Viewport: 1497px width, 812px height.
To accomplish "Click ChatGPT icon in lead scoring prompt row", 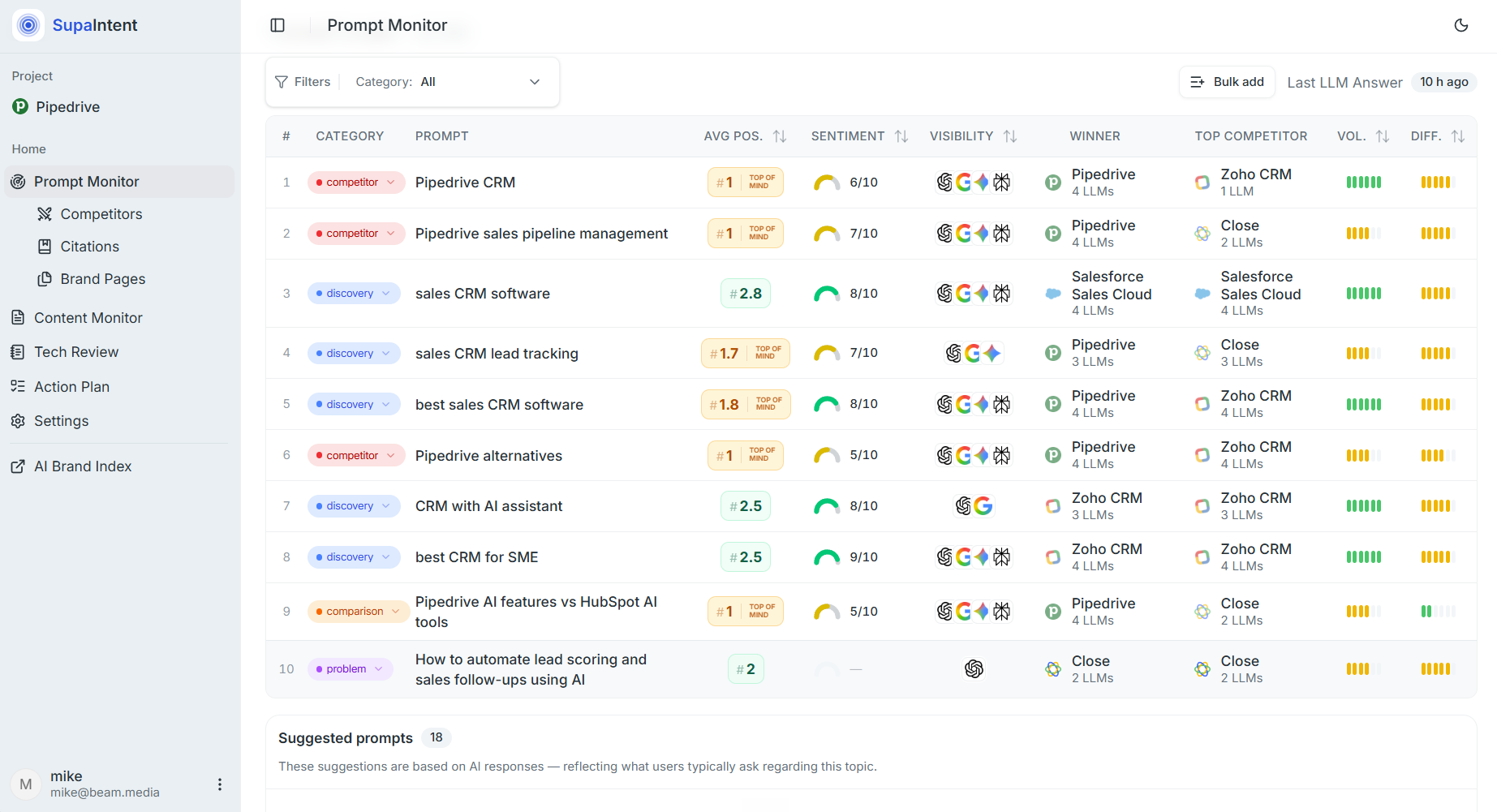I will (974, 669).
